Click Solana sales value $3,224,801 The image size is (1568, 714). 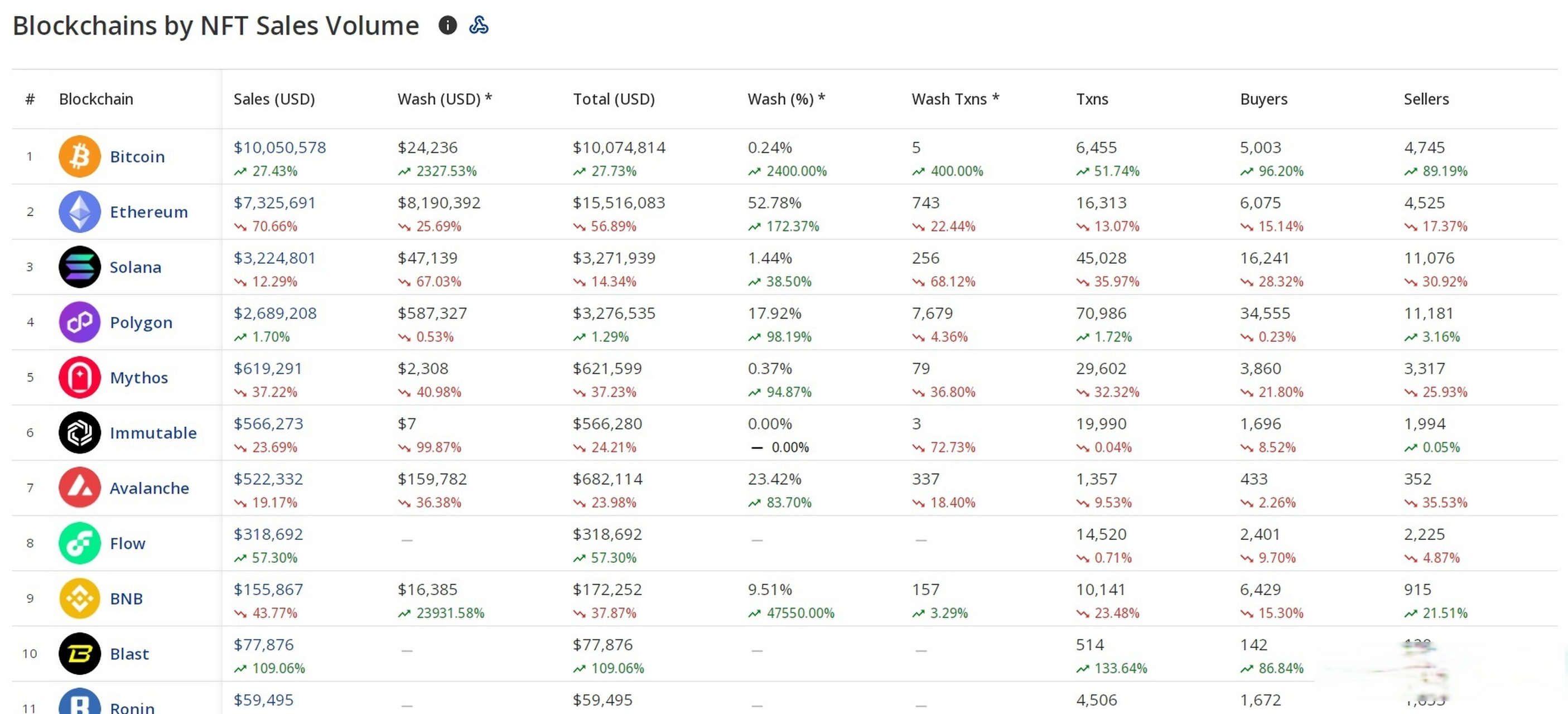click(275, 258)
